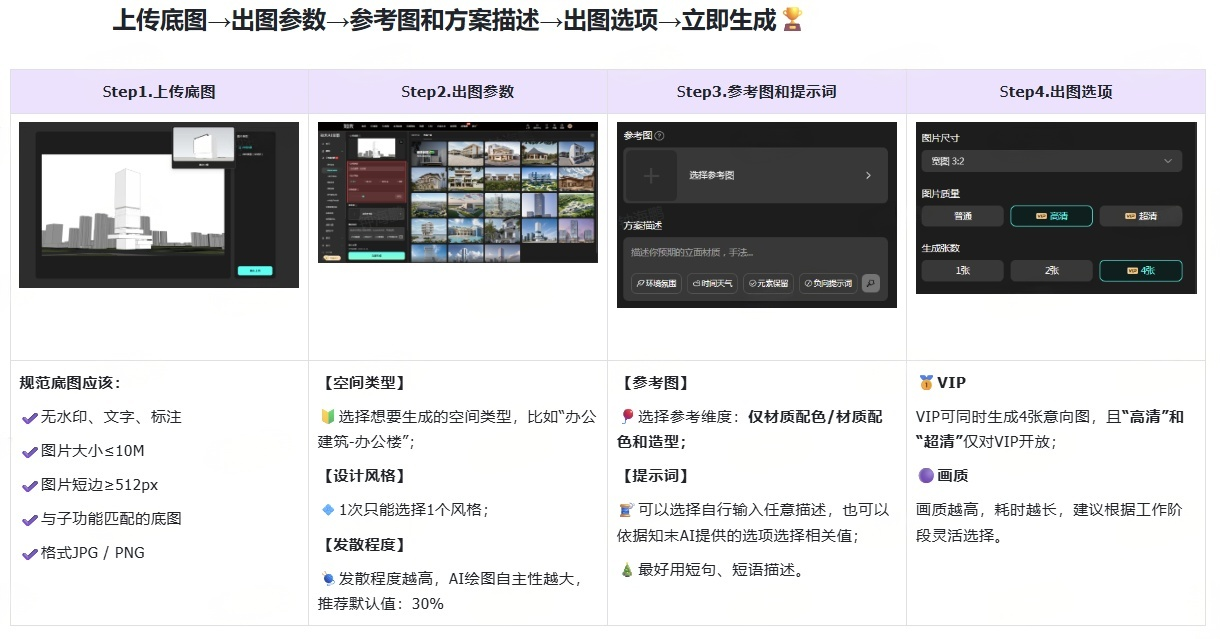Click the magnifier icon in 方案描述 box
This screenshot has height=639, width=1220.
coord(871,284)
